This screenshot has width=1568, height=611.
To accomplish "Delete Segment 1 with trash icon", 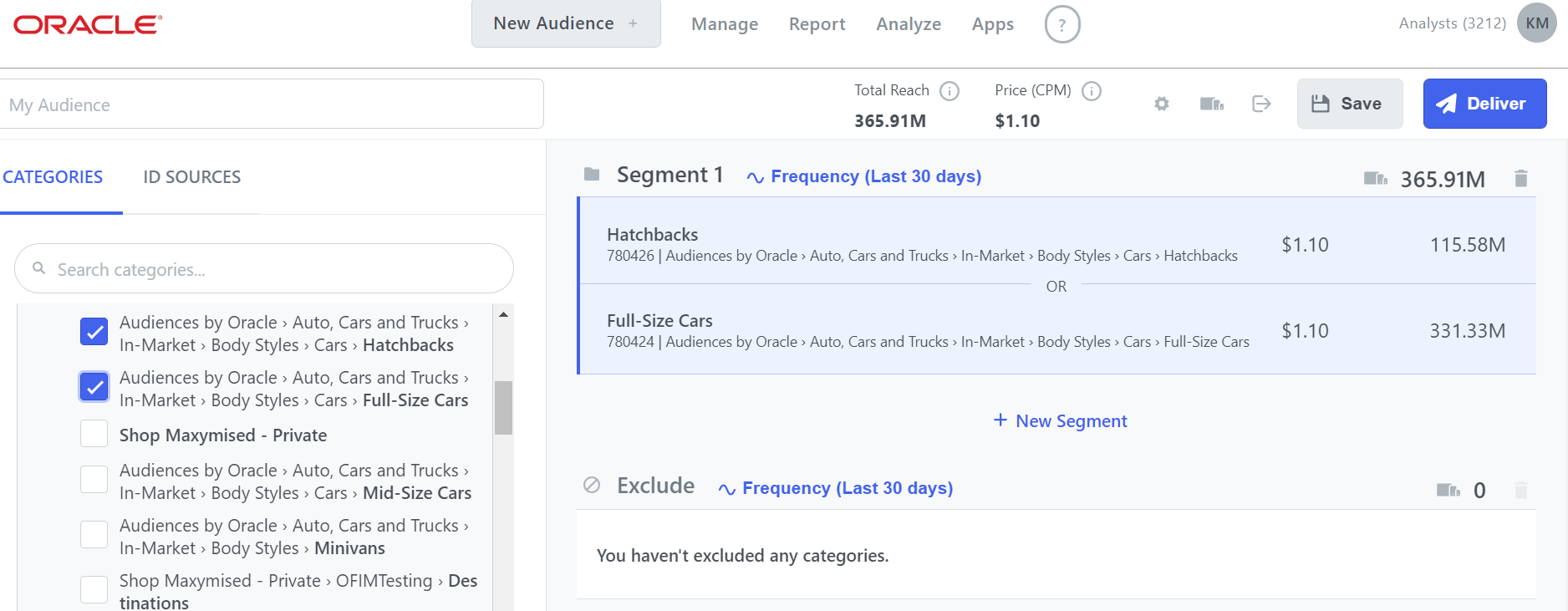I will [1521, 178].
